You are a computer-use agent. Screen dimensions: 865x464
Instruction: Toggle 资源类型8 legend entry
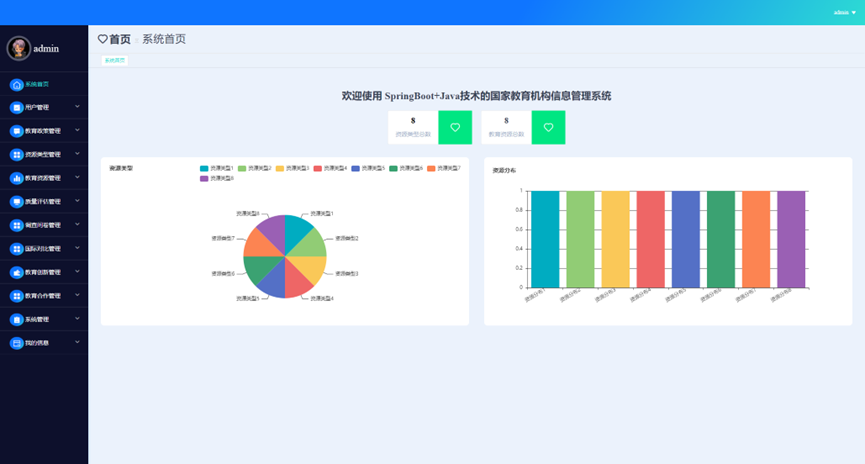tap(217, 179)
